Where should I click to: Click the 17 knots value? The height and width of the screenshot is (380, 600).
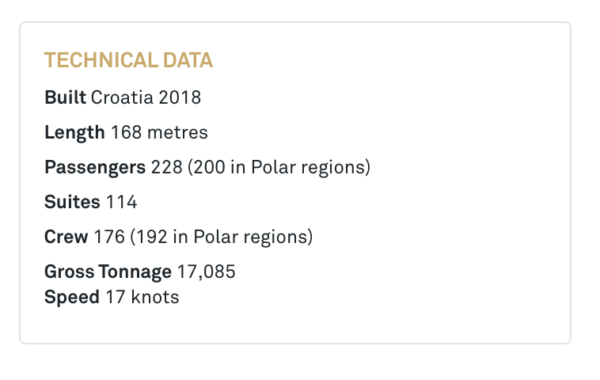[x=142, y=297]
